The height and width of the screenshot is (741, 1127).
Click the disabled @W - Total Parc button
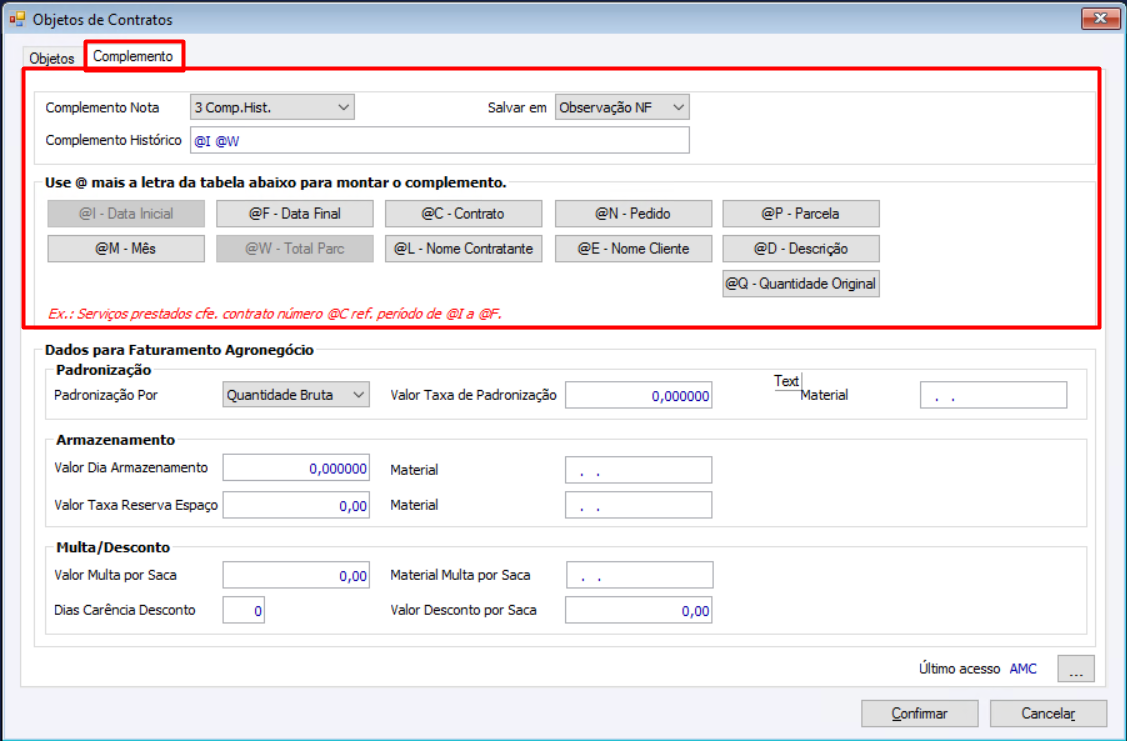[295, 249]
